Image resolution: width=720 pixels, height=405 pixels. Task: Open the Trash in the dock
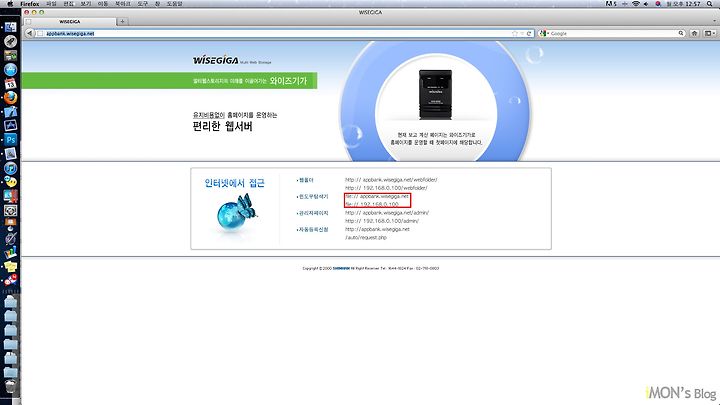[10, 387]
